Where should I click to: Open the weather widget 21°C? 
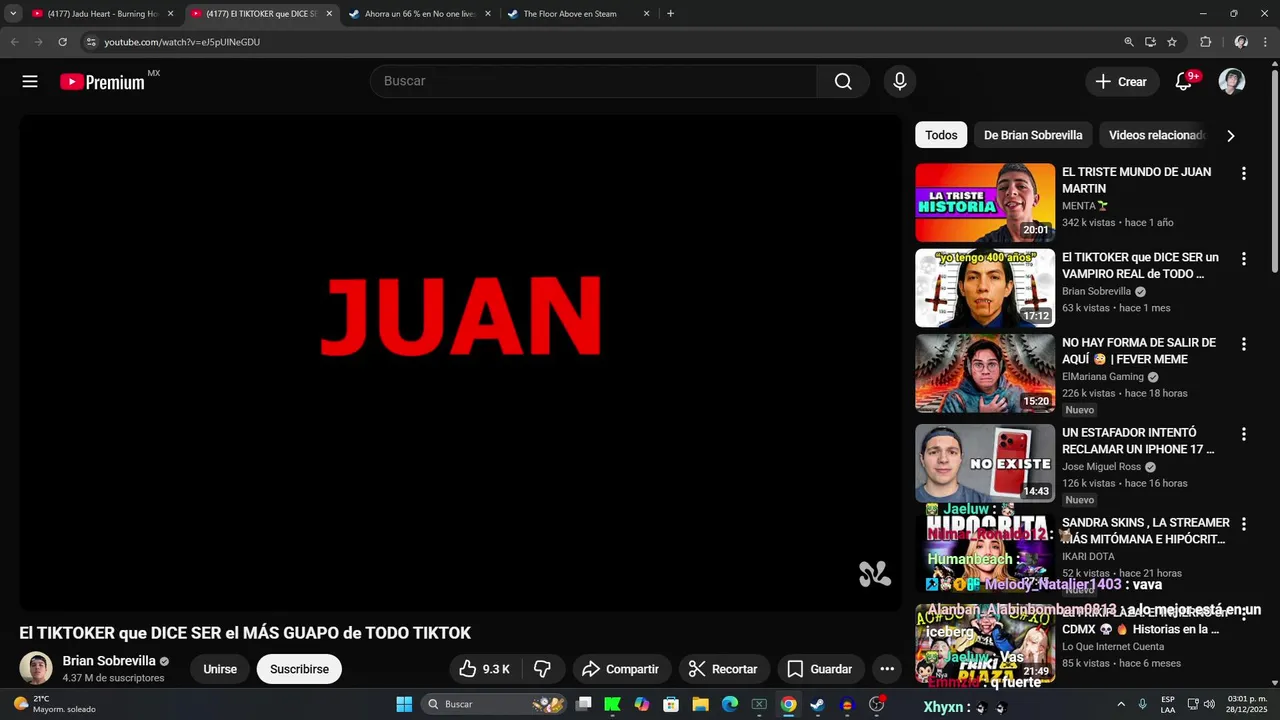tap(55, 704)
